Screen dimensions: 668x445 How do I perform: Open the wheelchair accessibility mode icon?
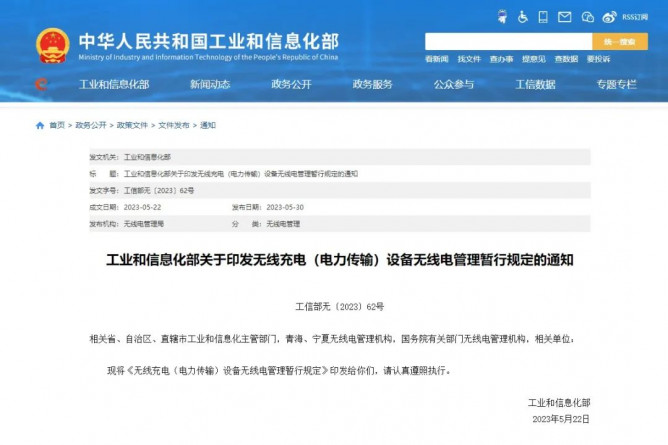[x=523, y=17]
